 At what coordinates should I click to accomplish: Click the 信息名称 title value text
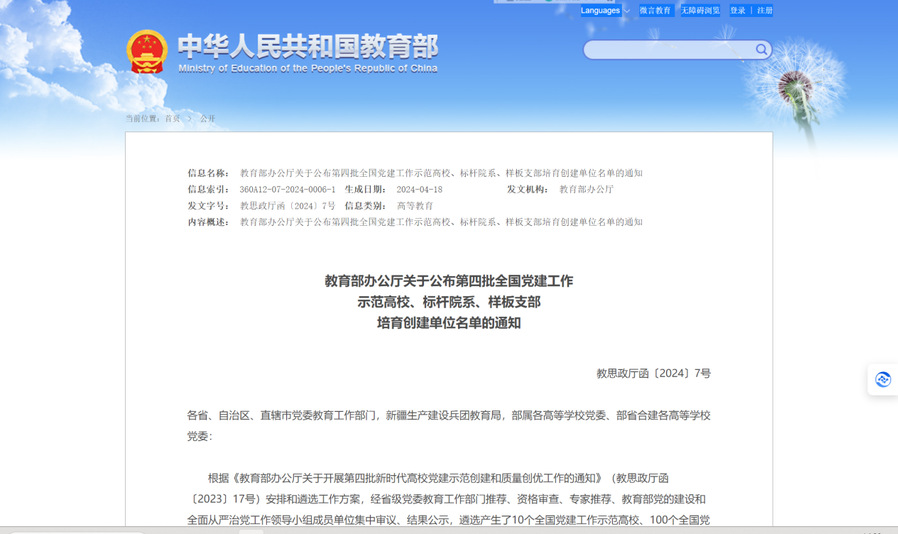[x=441, y=173]
